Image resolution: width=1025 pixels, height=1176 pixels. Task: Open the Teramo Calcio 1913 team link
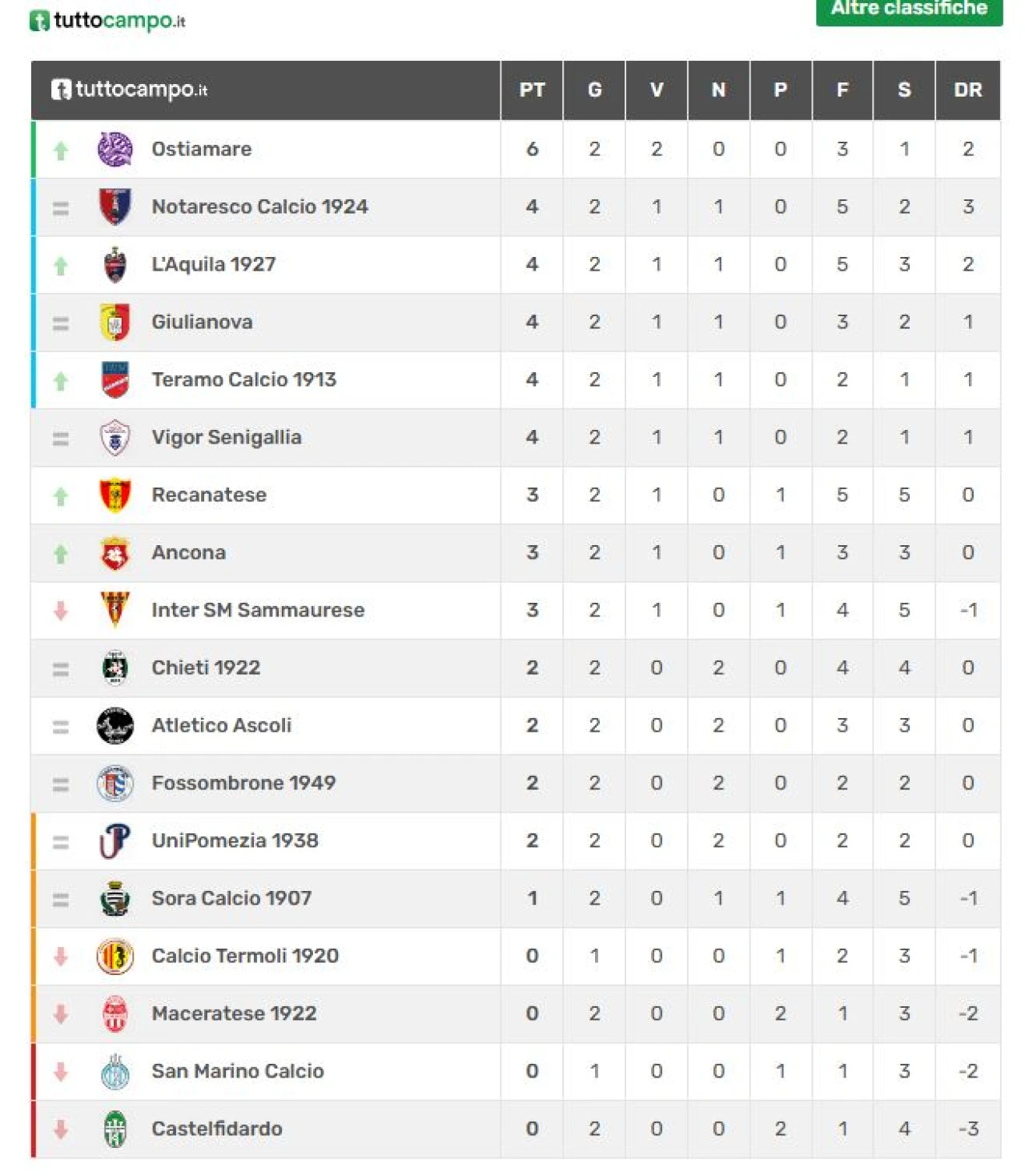pos(243,380)
